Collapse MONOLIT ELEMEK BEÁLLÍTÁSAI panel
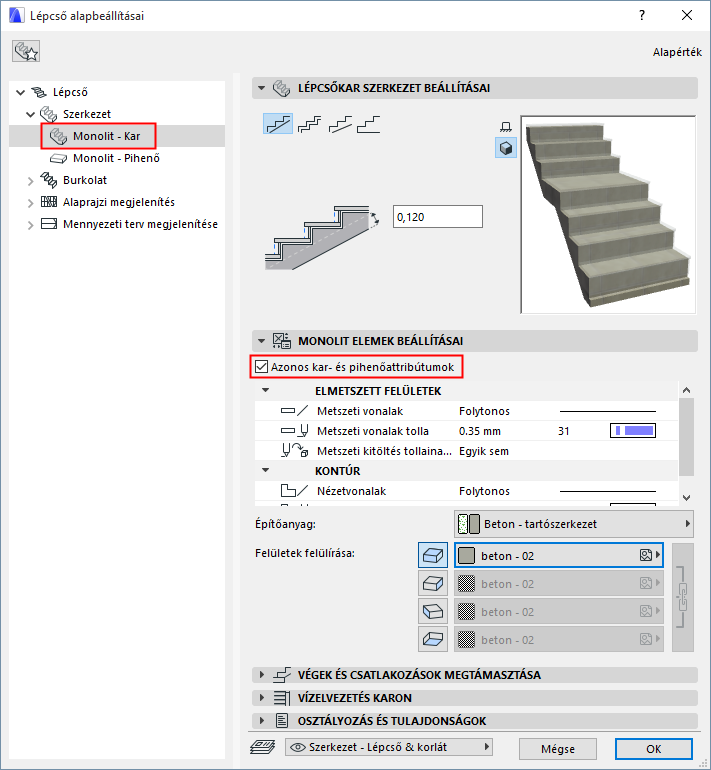711x770 pixels. [262, 341]
